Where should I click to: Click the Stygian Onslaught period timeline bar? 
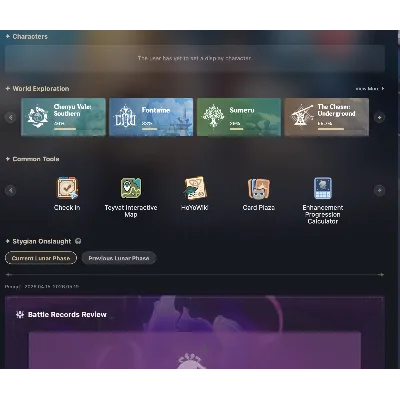pyautogui.click(x=195, y=275)
